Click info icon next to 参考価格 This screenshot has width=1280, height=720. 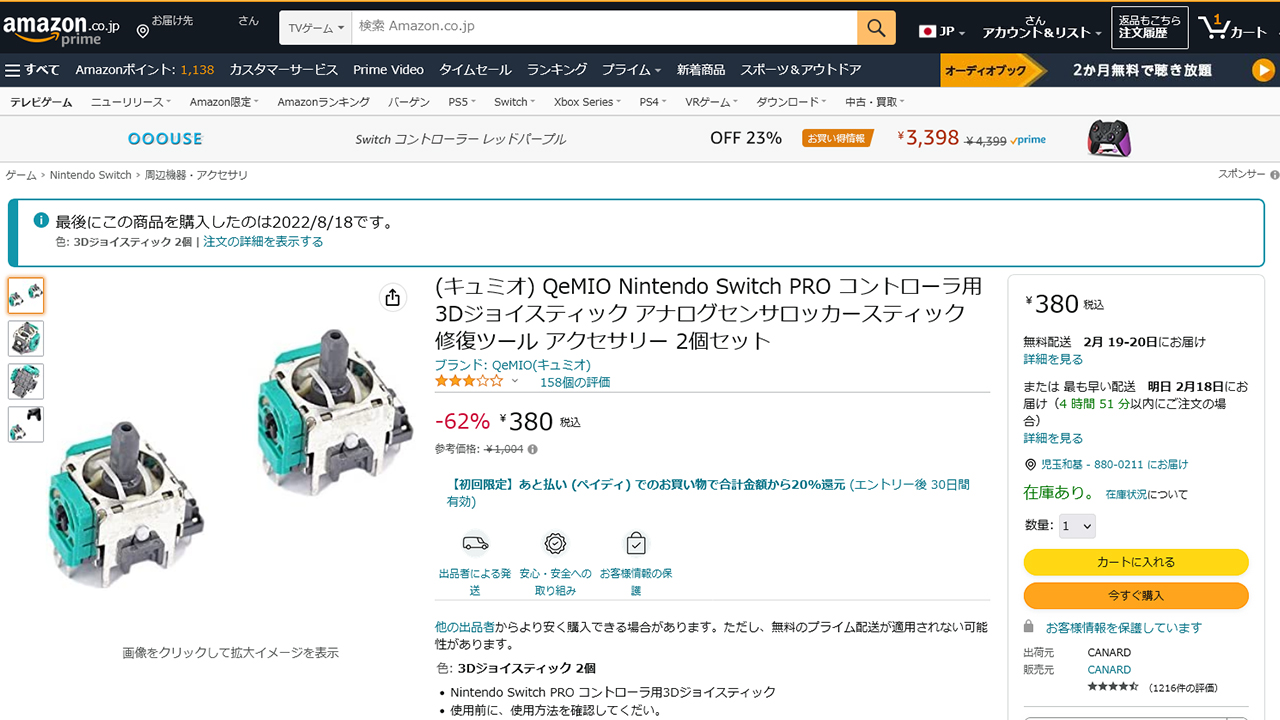coord(532,450)
